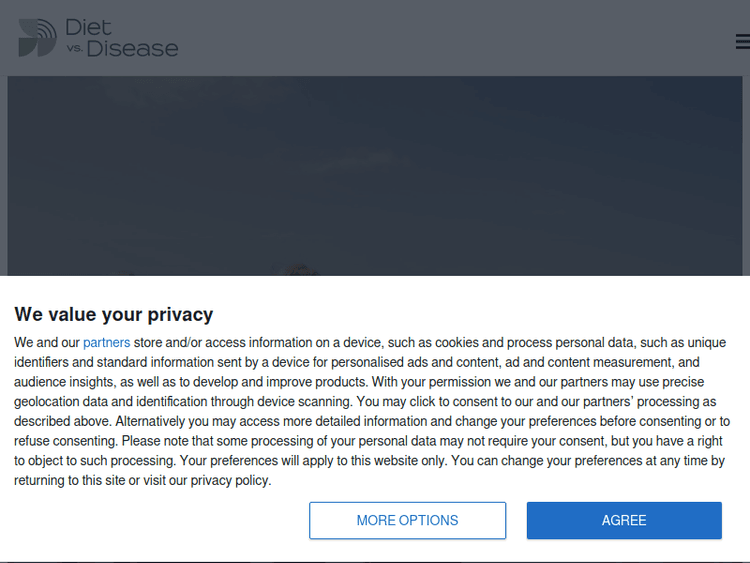Click the small 'vs.' logo text
750x563 pixels.
coord(75,47)
